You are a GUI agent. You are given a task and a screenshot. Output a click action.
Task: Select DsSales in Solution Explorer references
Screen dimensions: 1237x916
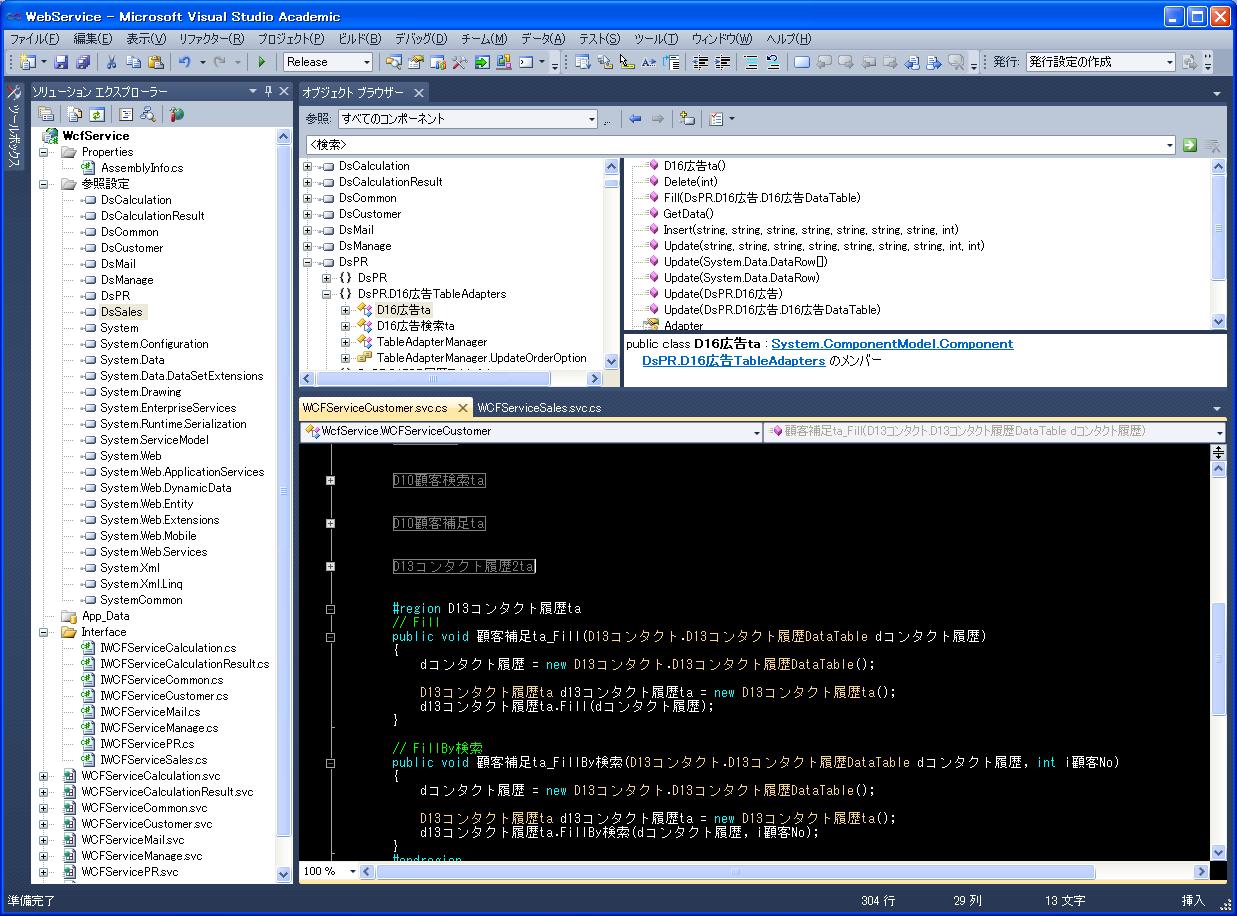[121, 312]
